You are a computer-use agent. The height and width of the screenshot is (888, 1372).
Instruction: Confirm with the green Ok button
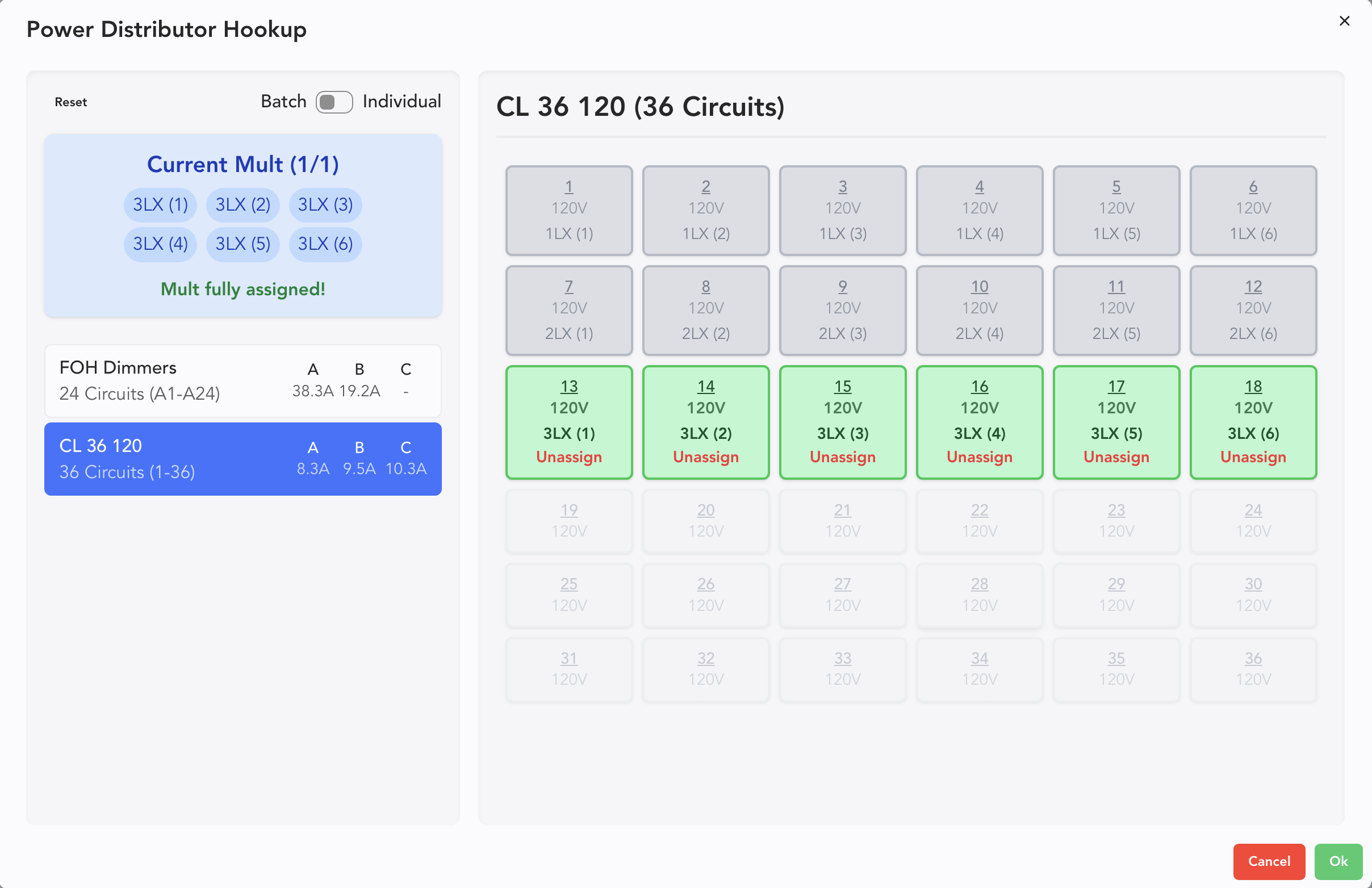(1337, 861)
